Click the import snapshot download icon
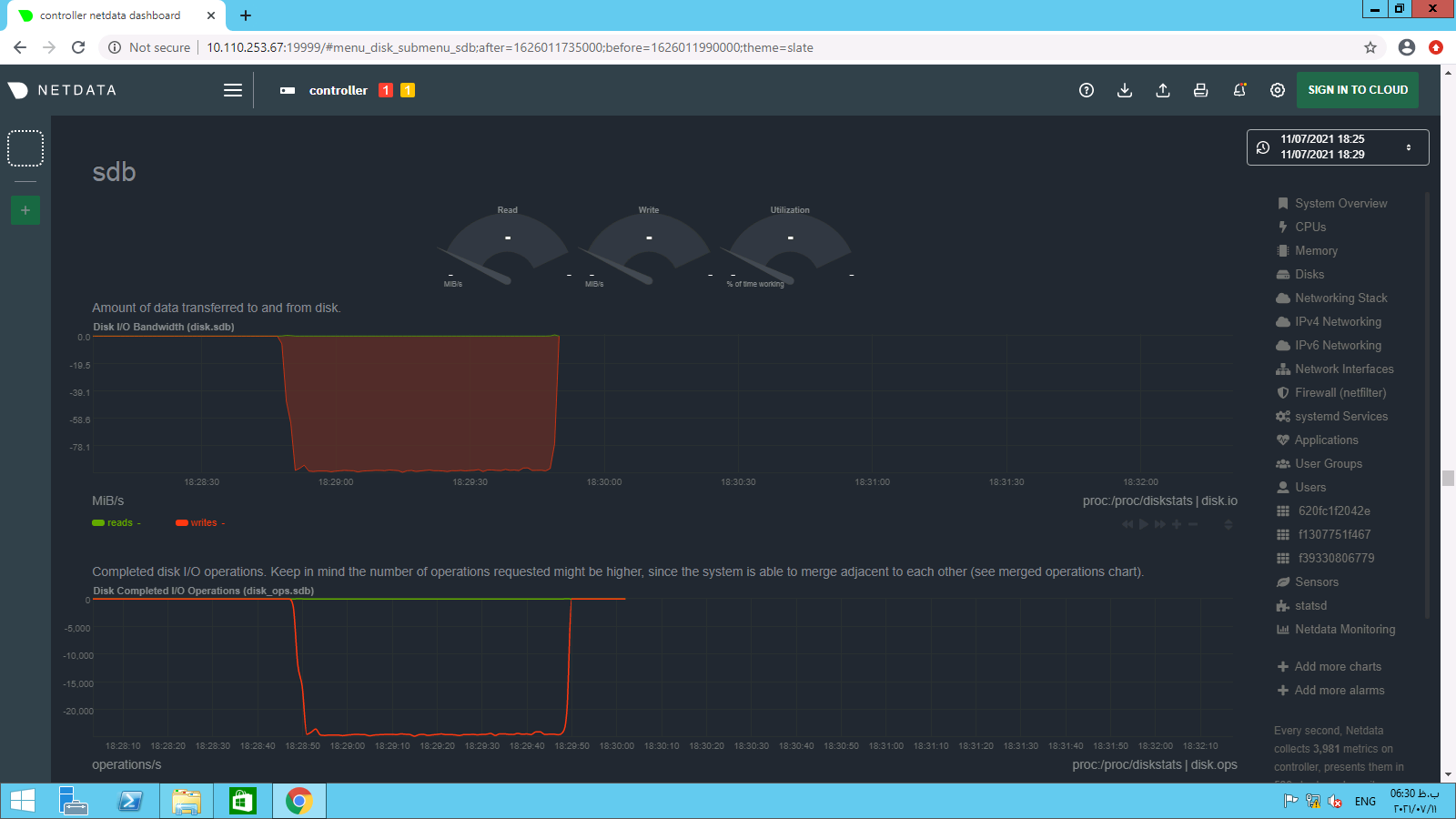This screenshot has width=1456, height=819. click(1125, 90)
